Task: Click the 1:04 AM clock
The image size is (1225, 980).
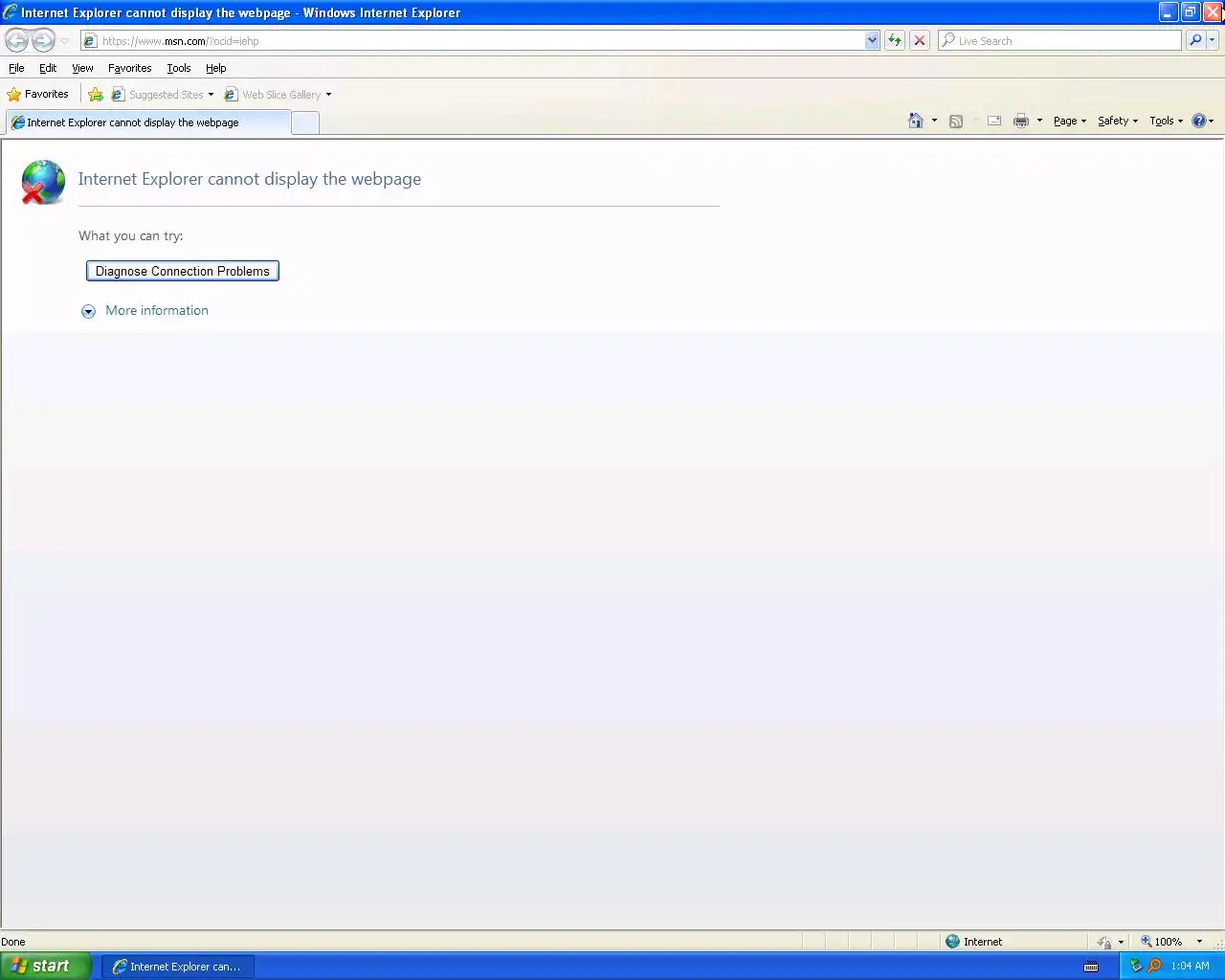Action: pos(1190,966)
